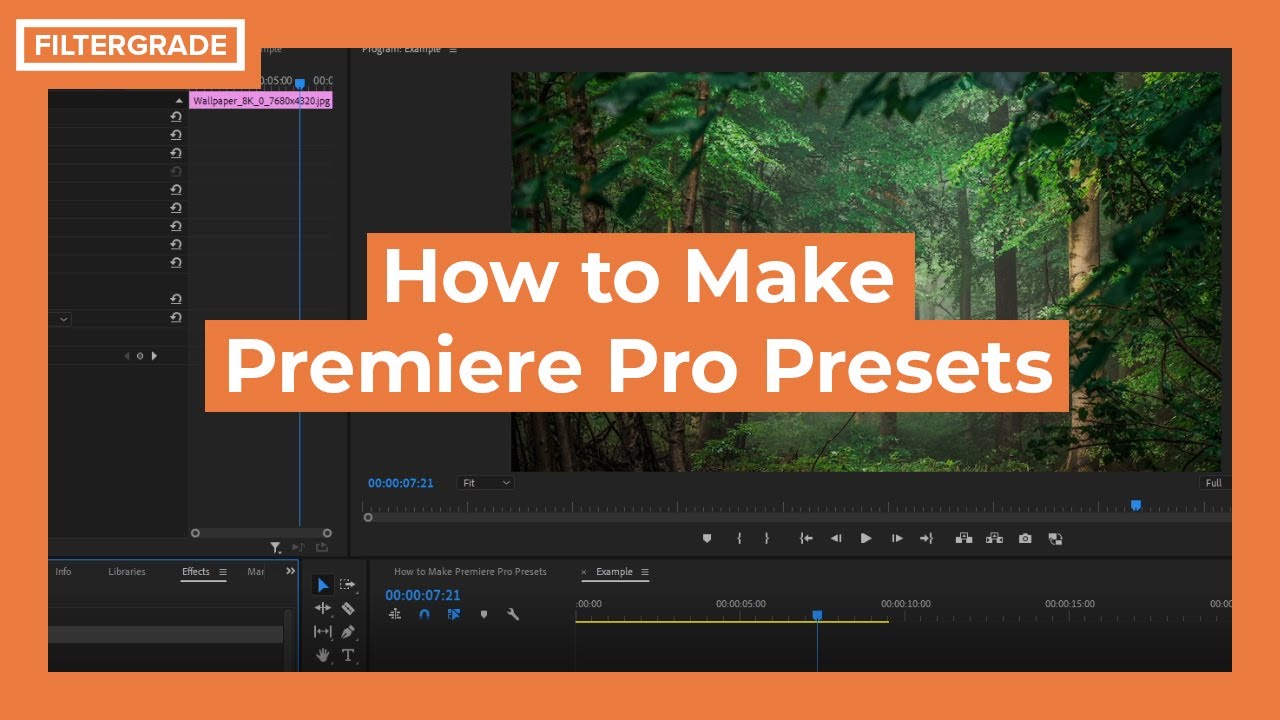The image size is (1280, 720).
Task: Select the Track Select Forward tool
Action: 347,585
